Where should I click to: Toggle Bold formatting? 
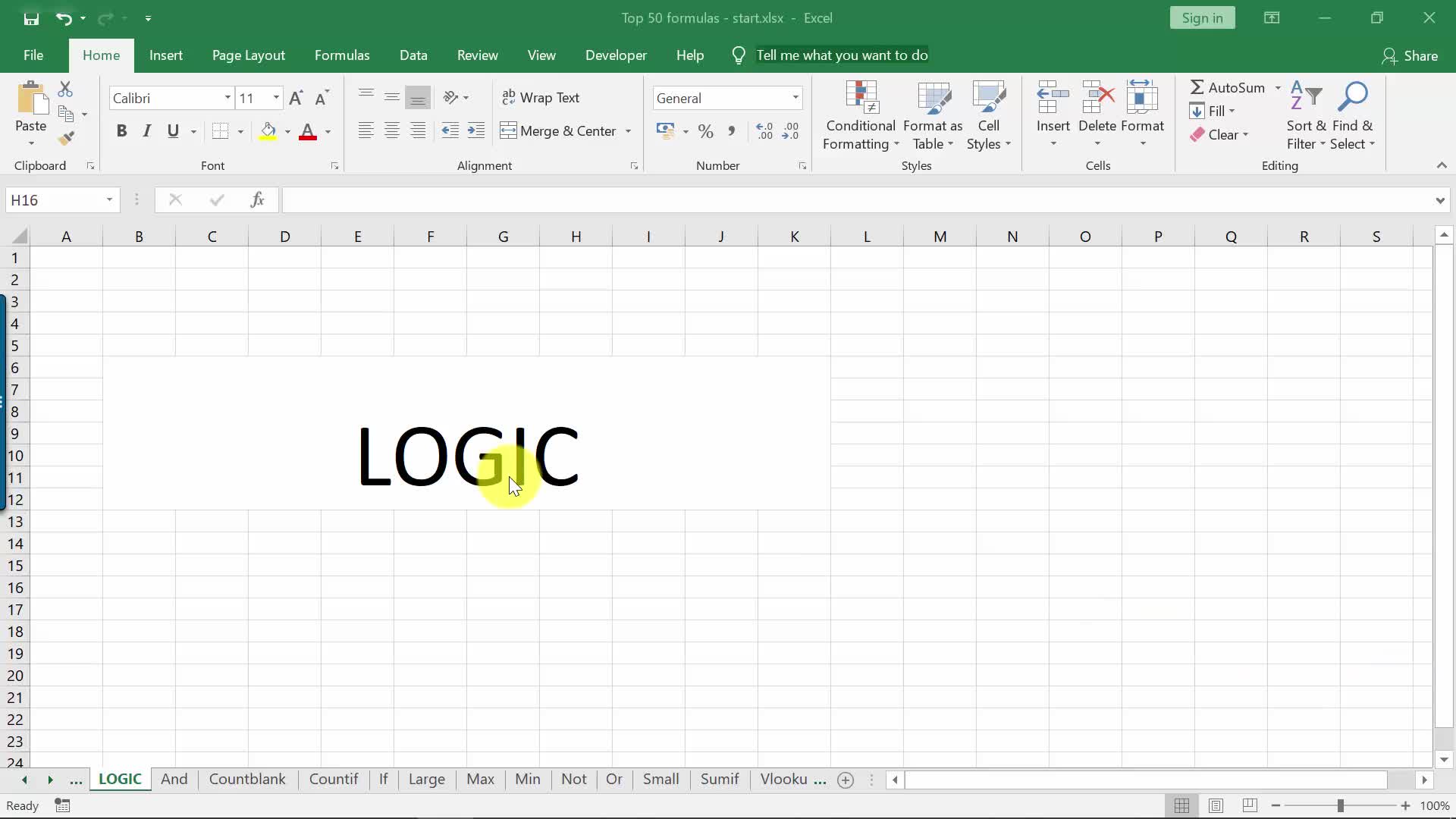[121, 130]
